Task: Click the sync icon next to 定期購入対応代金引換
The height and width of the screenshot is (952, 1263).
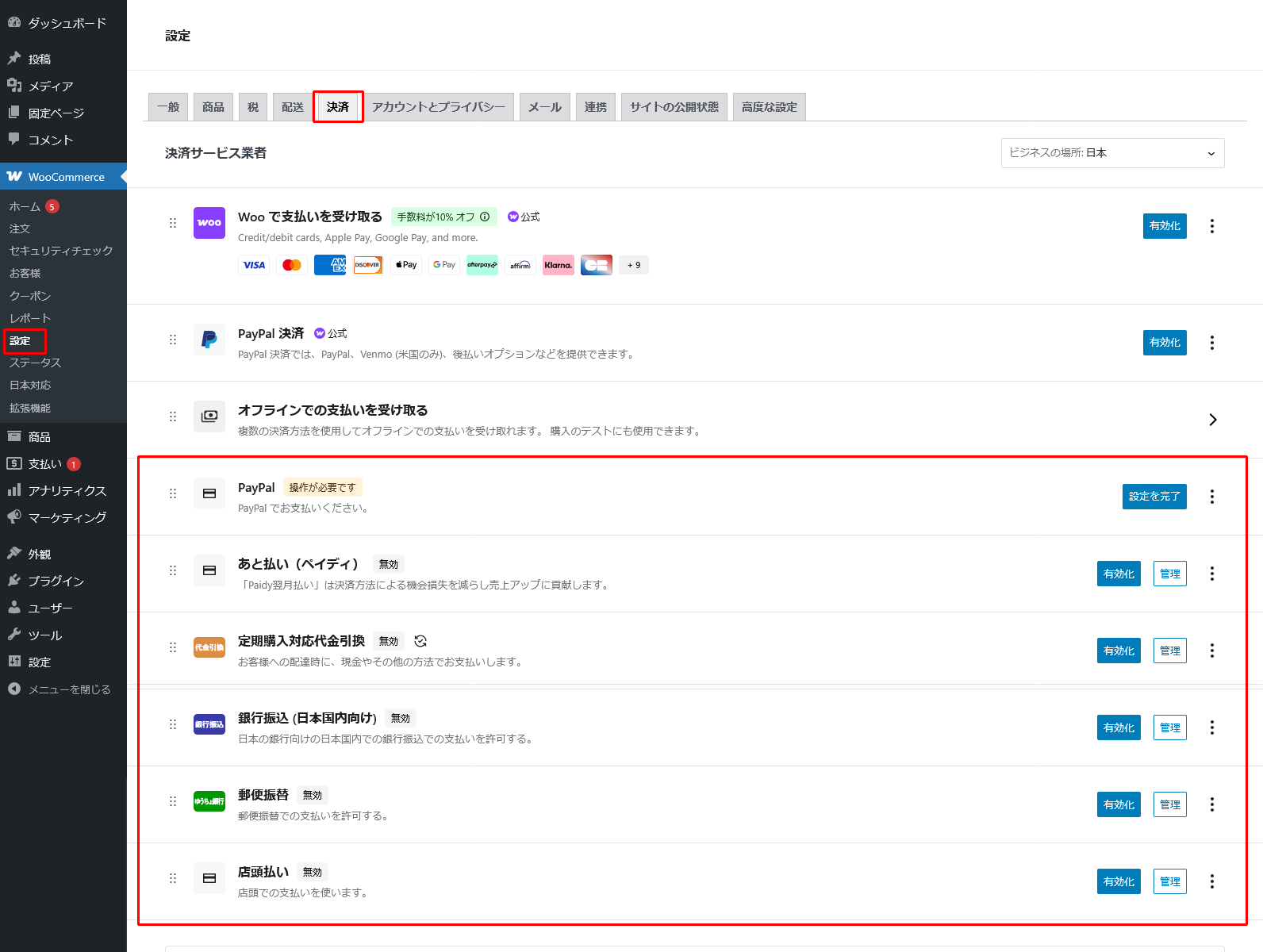Action: click(420, 641)
